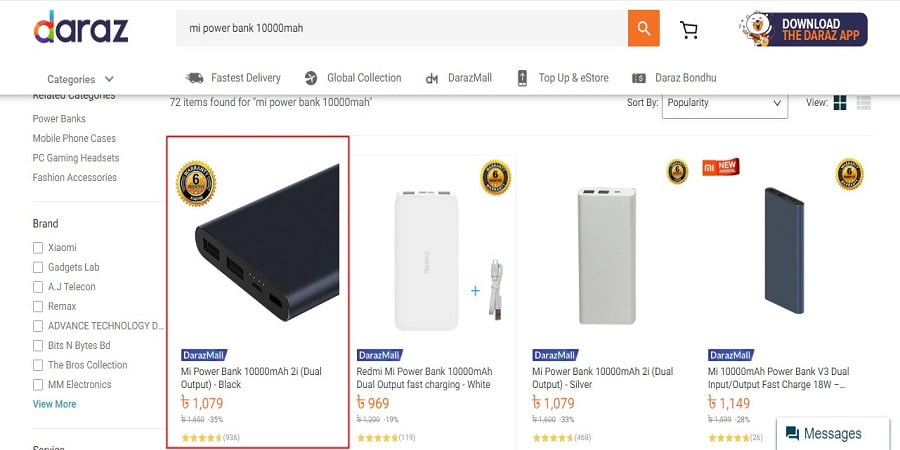900x450 pixels.
Task: Click the Download the Daraz App banner
Action: pos(803,29)
